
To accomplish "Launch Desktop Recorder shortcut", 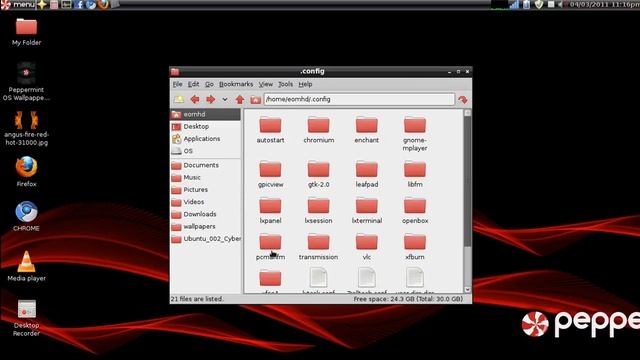I will point(27,318).
